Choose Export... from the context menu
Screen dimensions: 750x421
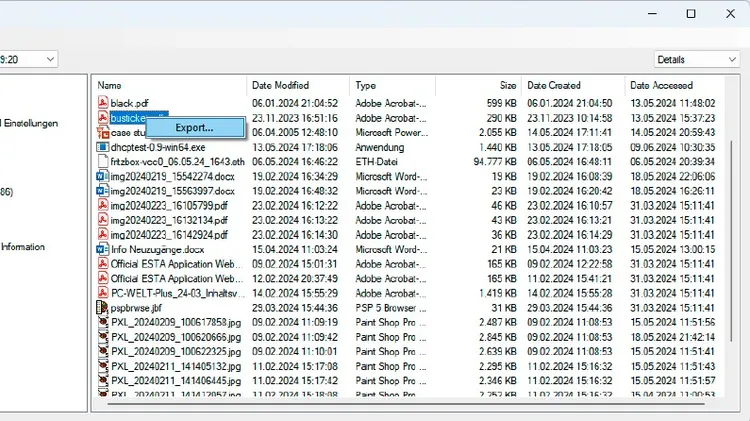click(x=195, y=128)
